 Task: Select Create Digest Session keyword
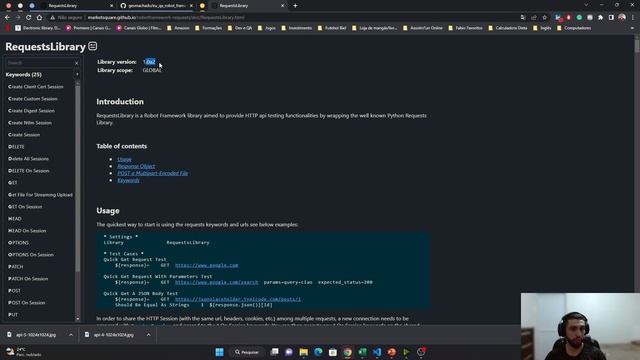pyautogui.click(x=31, y=111)
